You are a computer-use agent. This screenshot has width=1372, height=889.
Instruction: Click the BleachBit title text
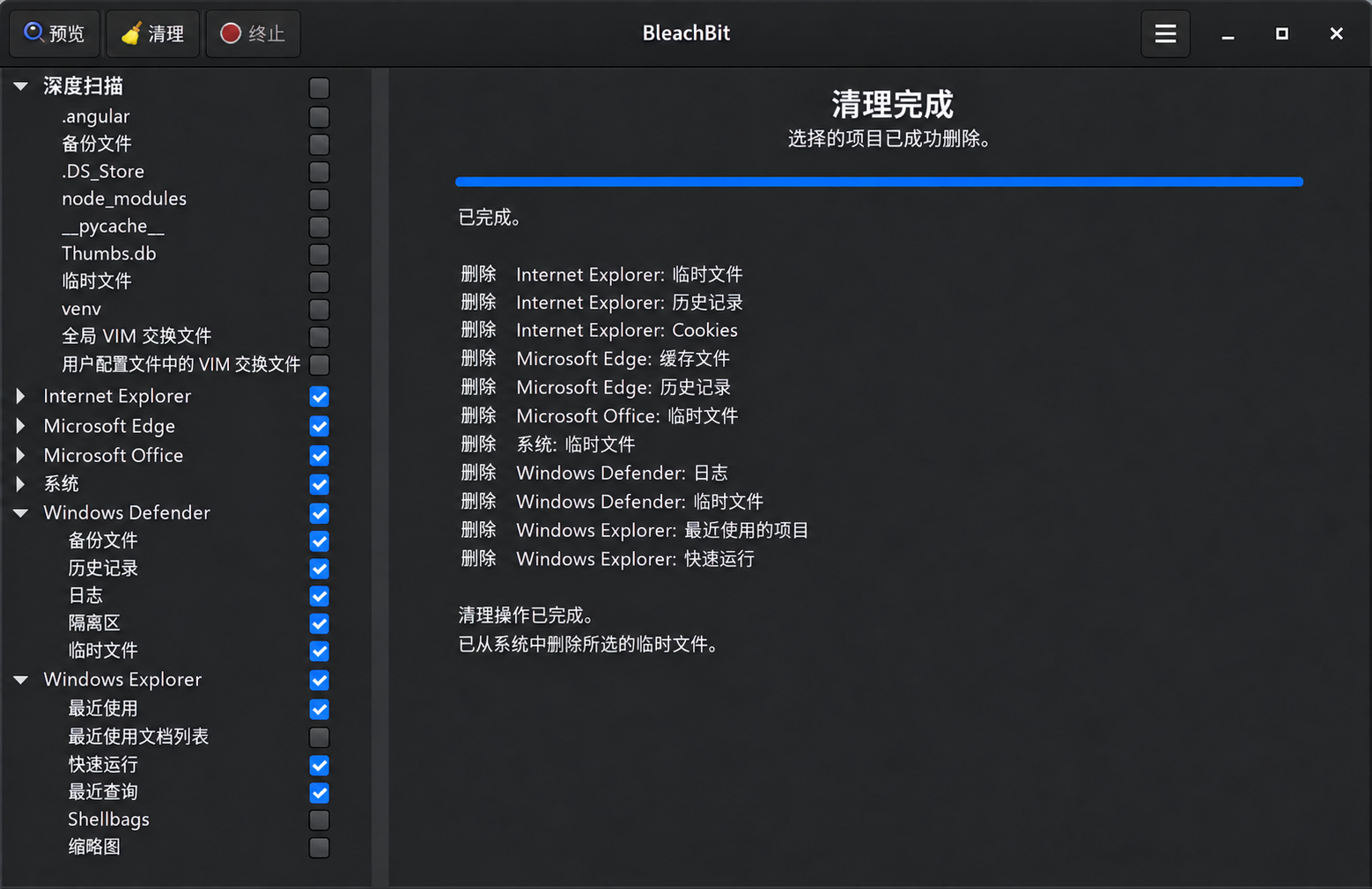(x=686, y=33)
